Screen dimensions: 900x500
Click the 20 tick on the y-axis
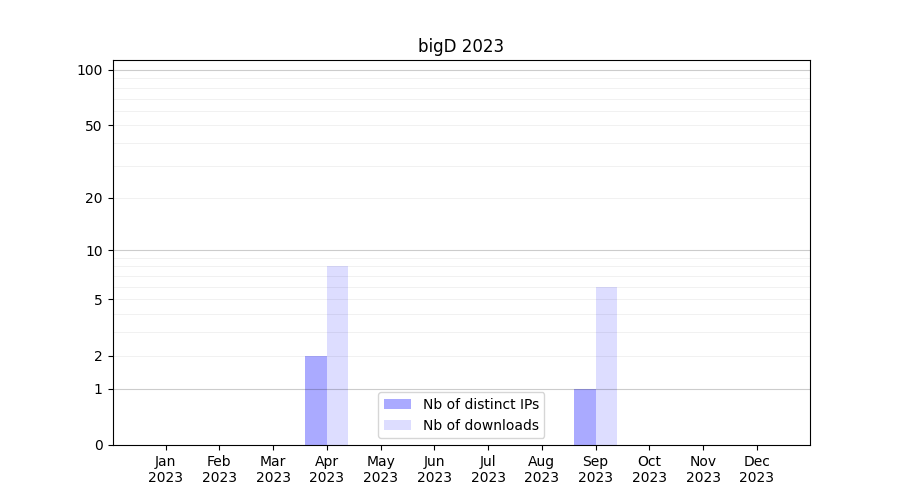point(94,198)
